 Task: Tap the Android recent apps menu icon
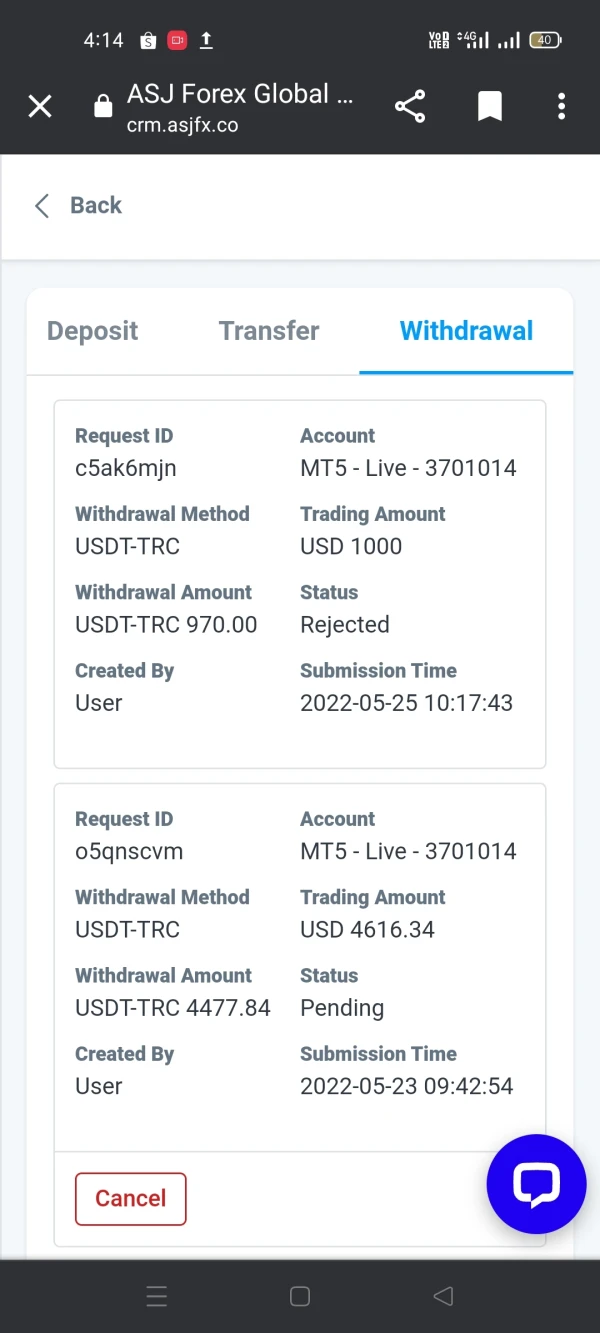coord(157,1297)
